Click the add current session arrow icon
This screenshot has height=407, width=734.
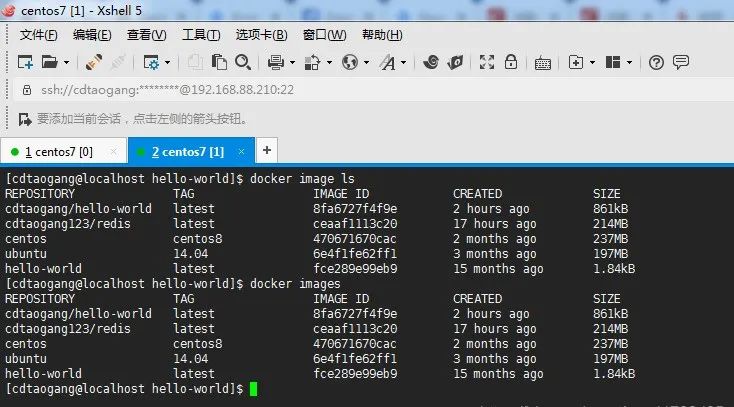pos(25,119)
